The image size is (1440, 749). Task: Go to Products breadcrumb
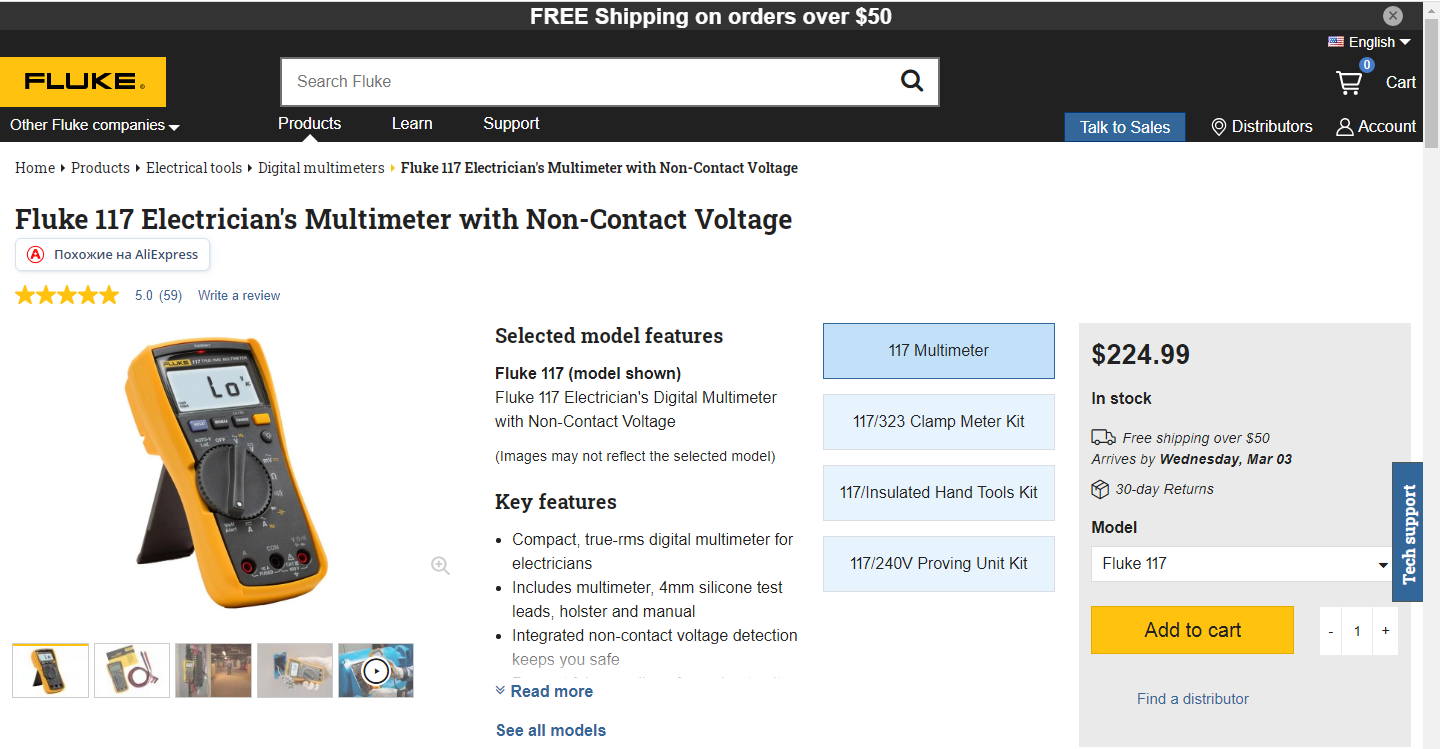[x=100, y=168]
